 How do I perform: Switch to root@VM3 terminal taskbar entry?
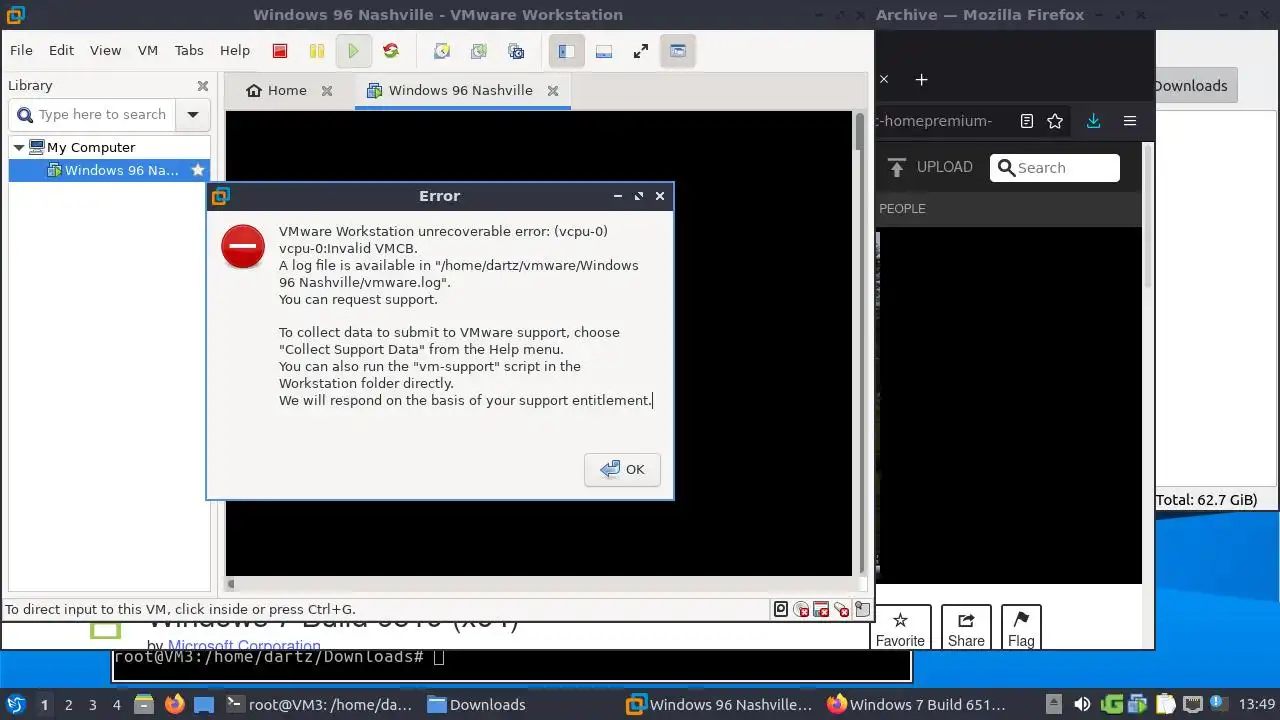[x=320, y=704]
